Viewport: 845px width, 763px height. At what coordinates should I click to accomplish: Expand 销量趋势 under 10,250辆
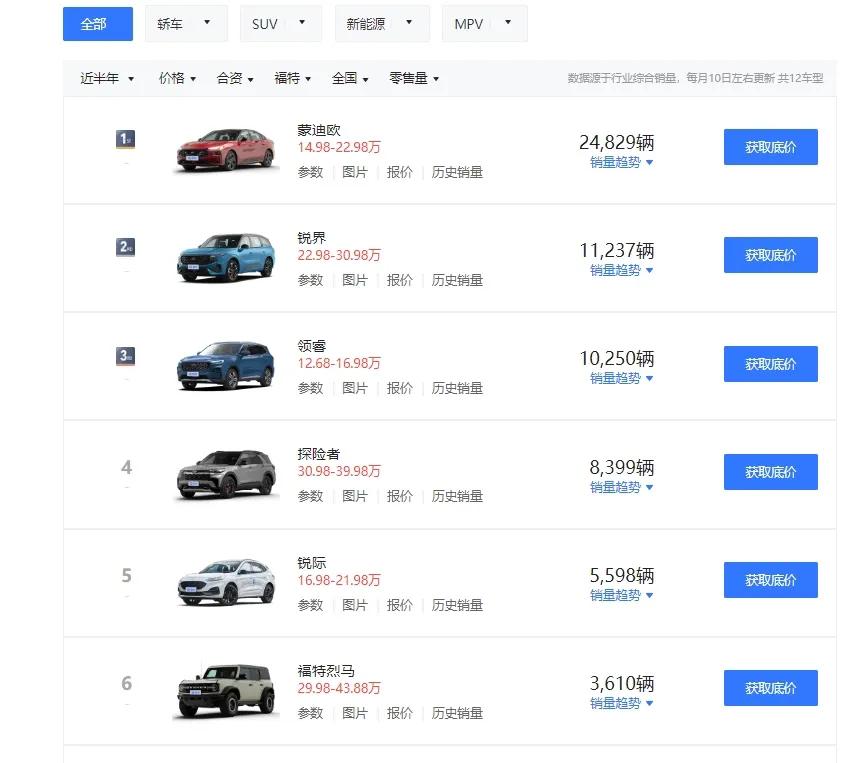[x=621, y=378]
